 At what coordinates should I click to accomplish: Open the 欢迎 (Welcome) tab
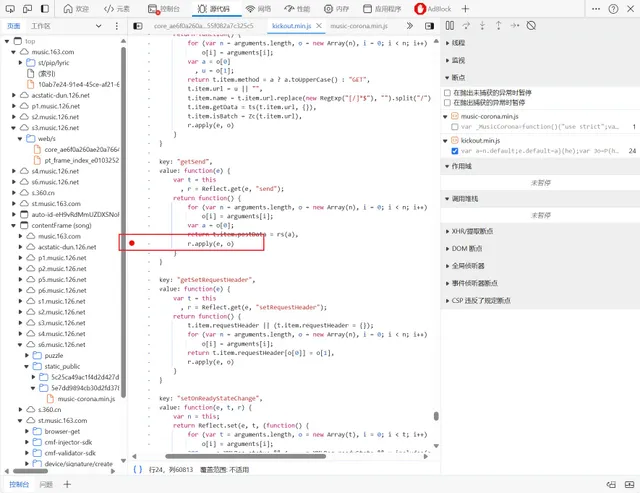coord(76,9)
